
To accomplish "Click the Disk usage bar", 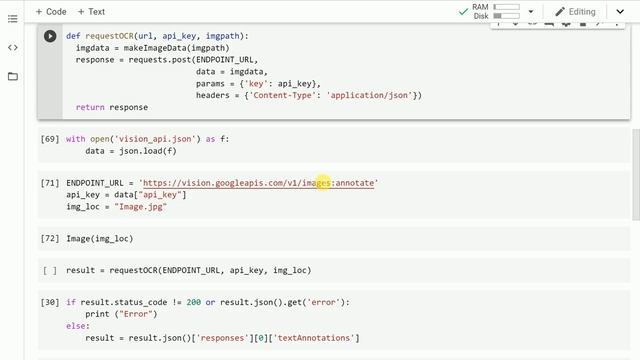I will (507, 16).
